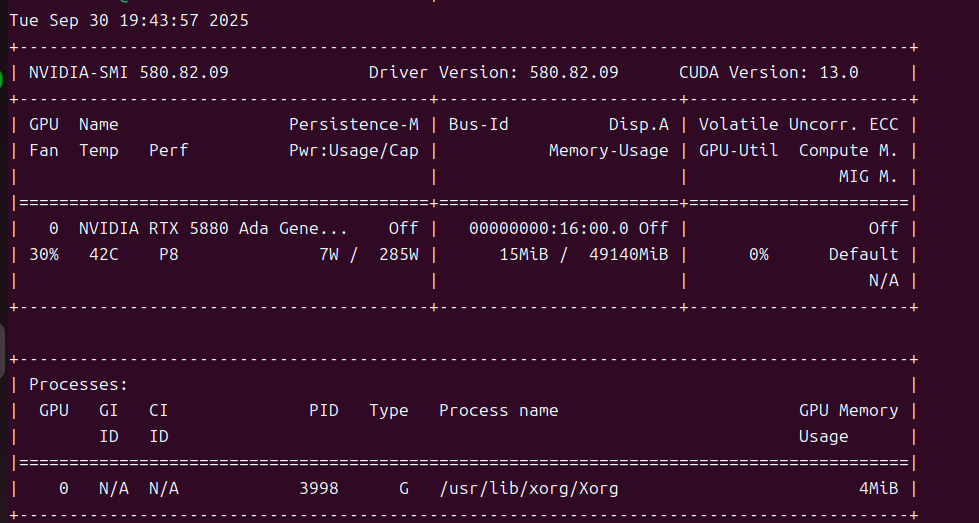
Task: Select the 'NVIDIA-SMI 580.82.09' text
Action: [x=129, y=72]
